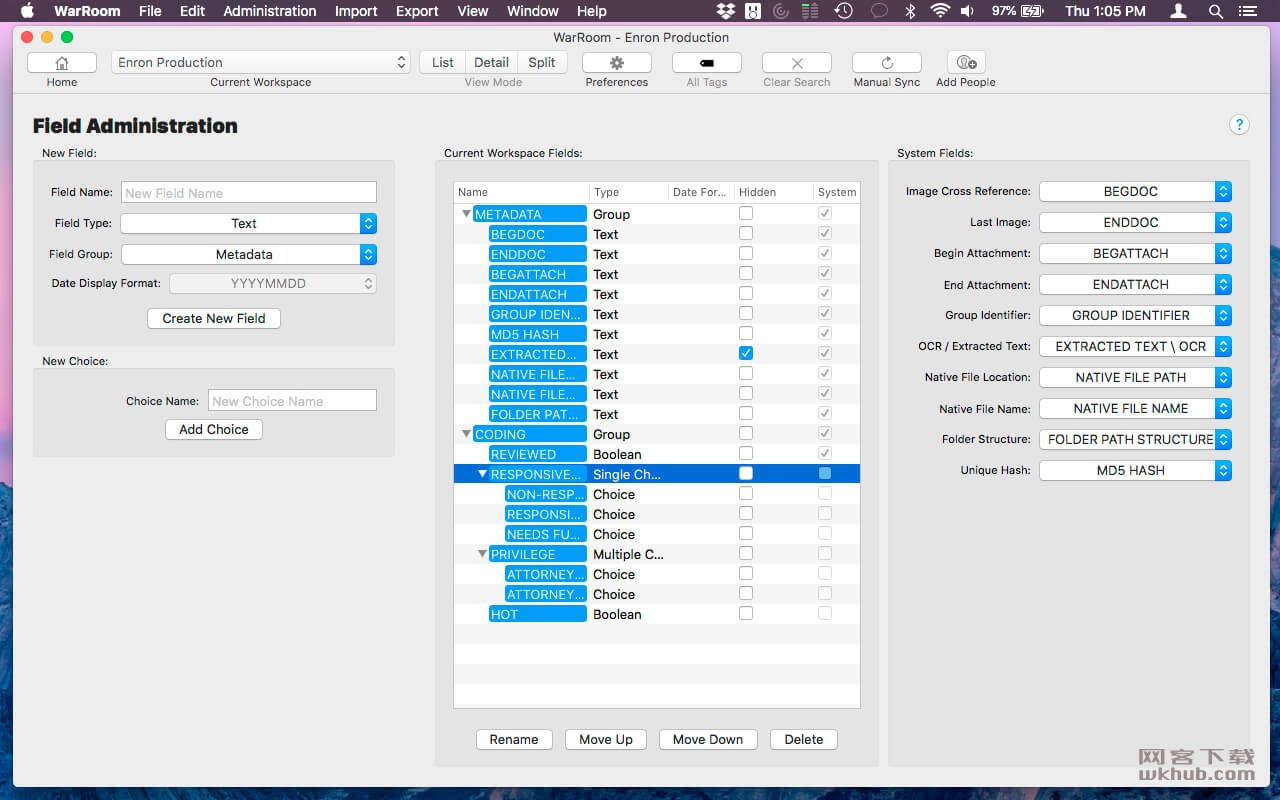Open Spotlight search icon

coord(1216,11)
